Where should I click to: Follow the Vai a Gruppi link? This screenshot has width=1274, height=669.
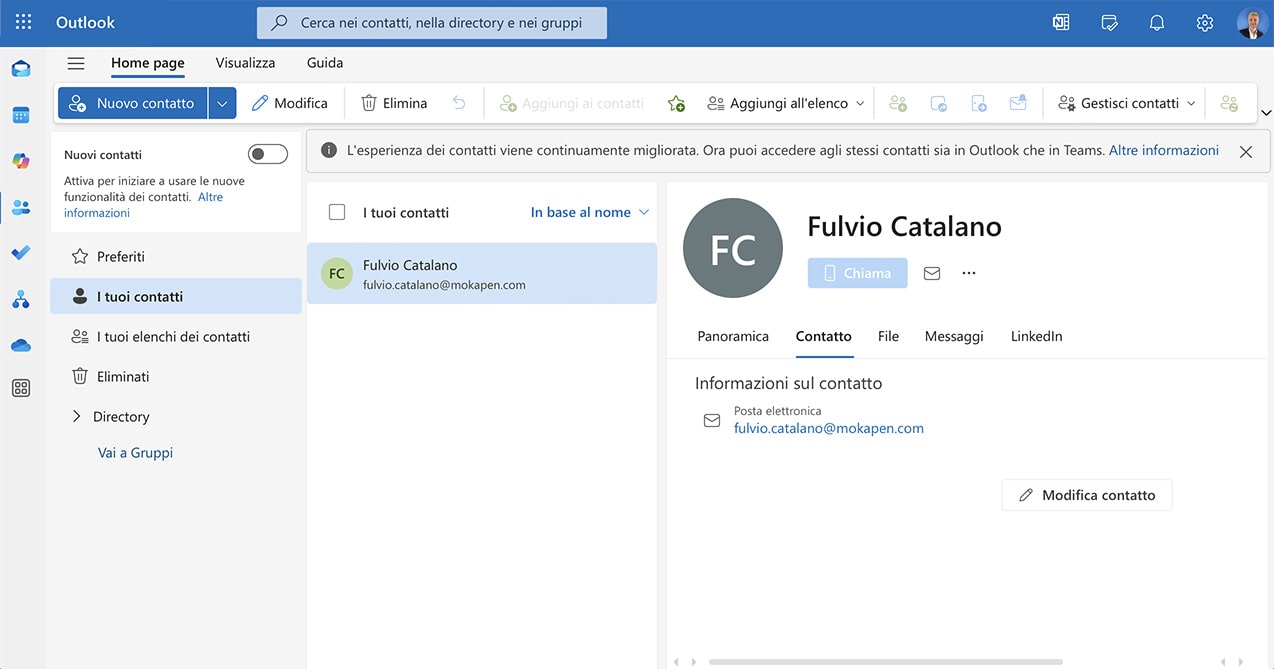point(135,453)
